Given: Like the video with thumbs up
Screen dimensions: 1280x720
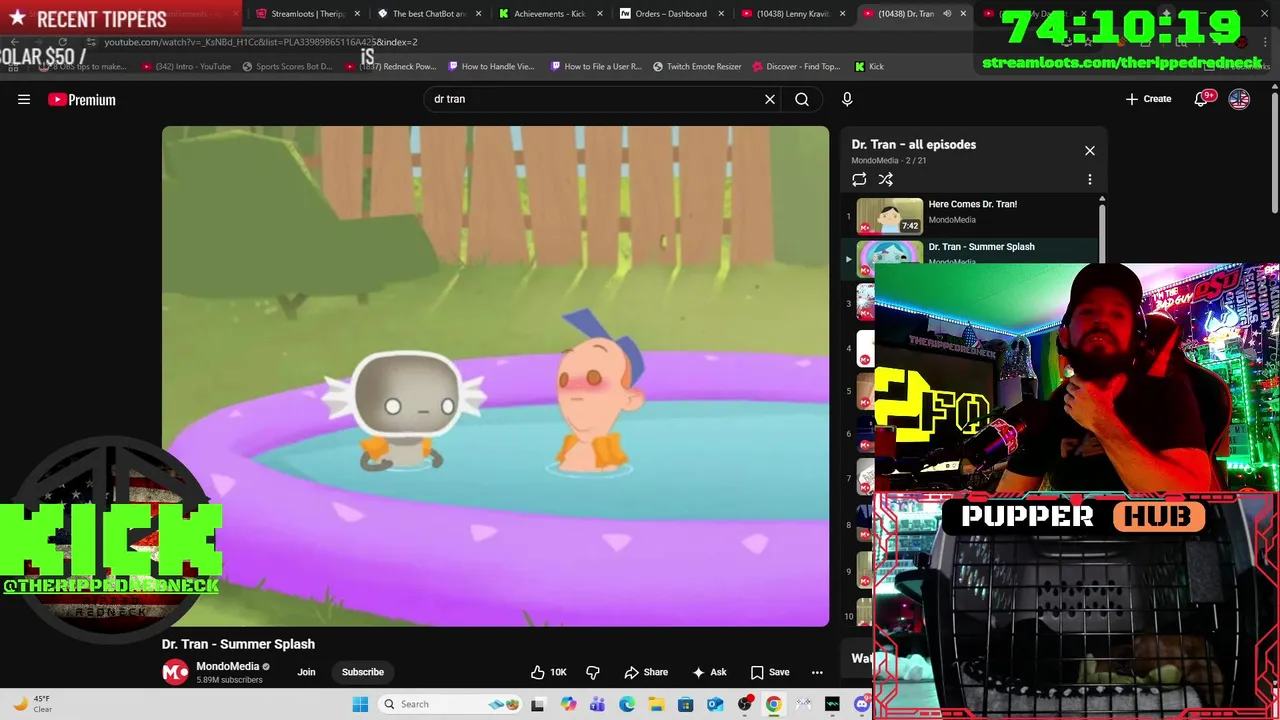Looking at the screenshot, I should (548, 672).
